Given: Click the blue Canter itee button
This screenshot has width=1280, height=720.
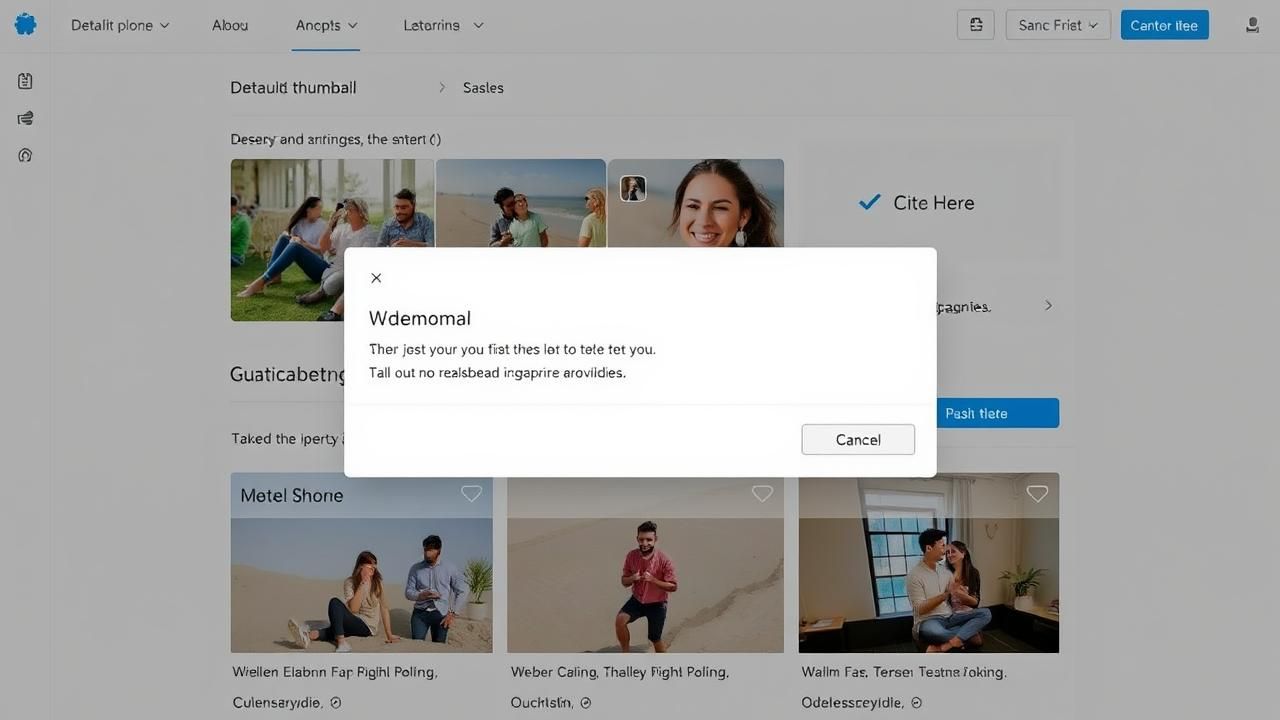Looking at the screenshot, I should tap(1164, 25).
